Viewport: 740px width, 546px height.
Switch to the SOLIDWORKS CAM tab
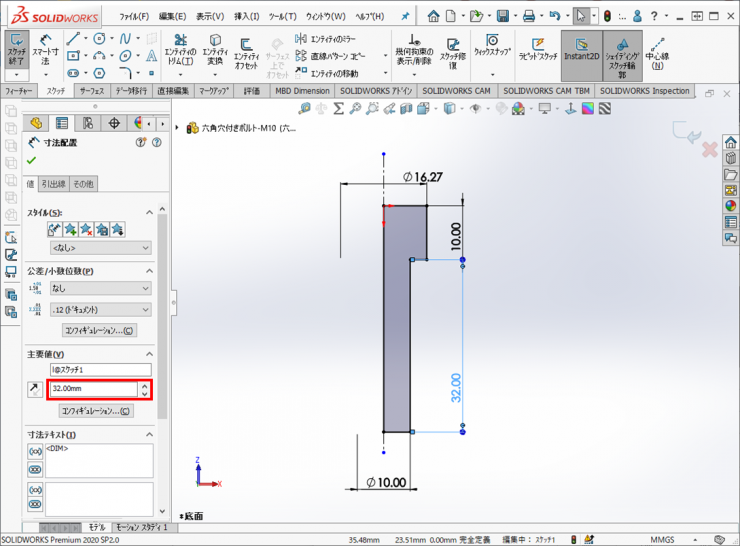coord(457,91)
